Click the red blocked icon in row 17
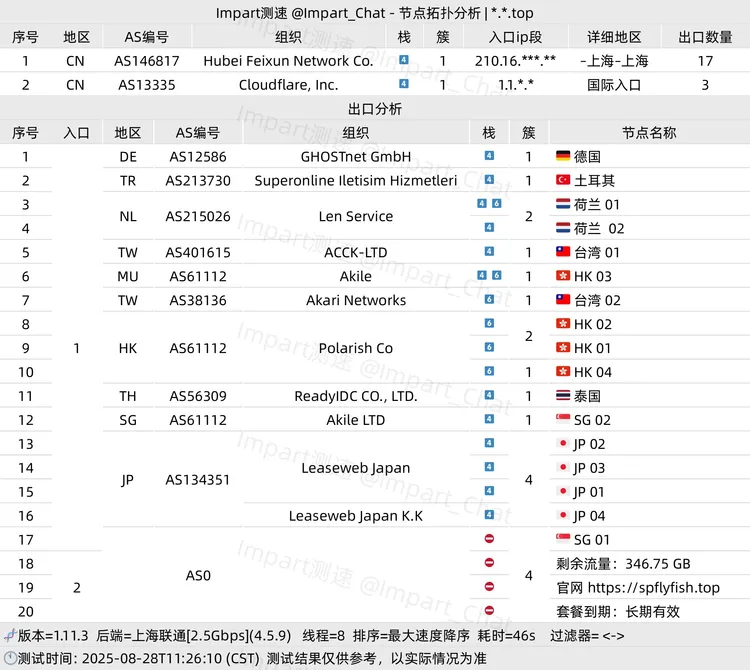Screen dimensions: 750x670 489,540
